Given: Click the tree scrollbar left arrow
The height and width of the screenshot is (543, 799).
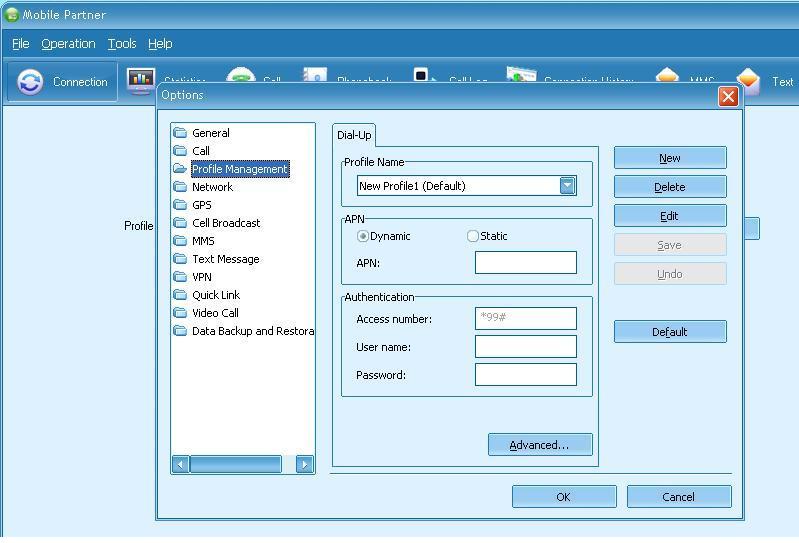Looking at the screenshot, I should [x=180, y=464].
